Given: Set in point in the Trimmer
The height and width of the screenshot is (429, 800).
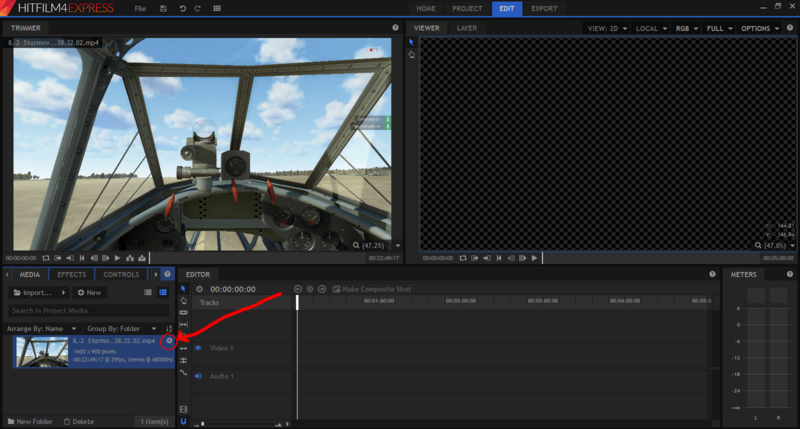Looking at the screenshot, I should (x=58, y=258).
